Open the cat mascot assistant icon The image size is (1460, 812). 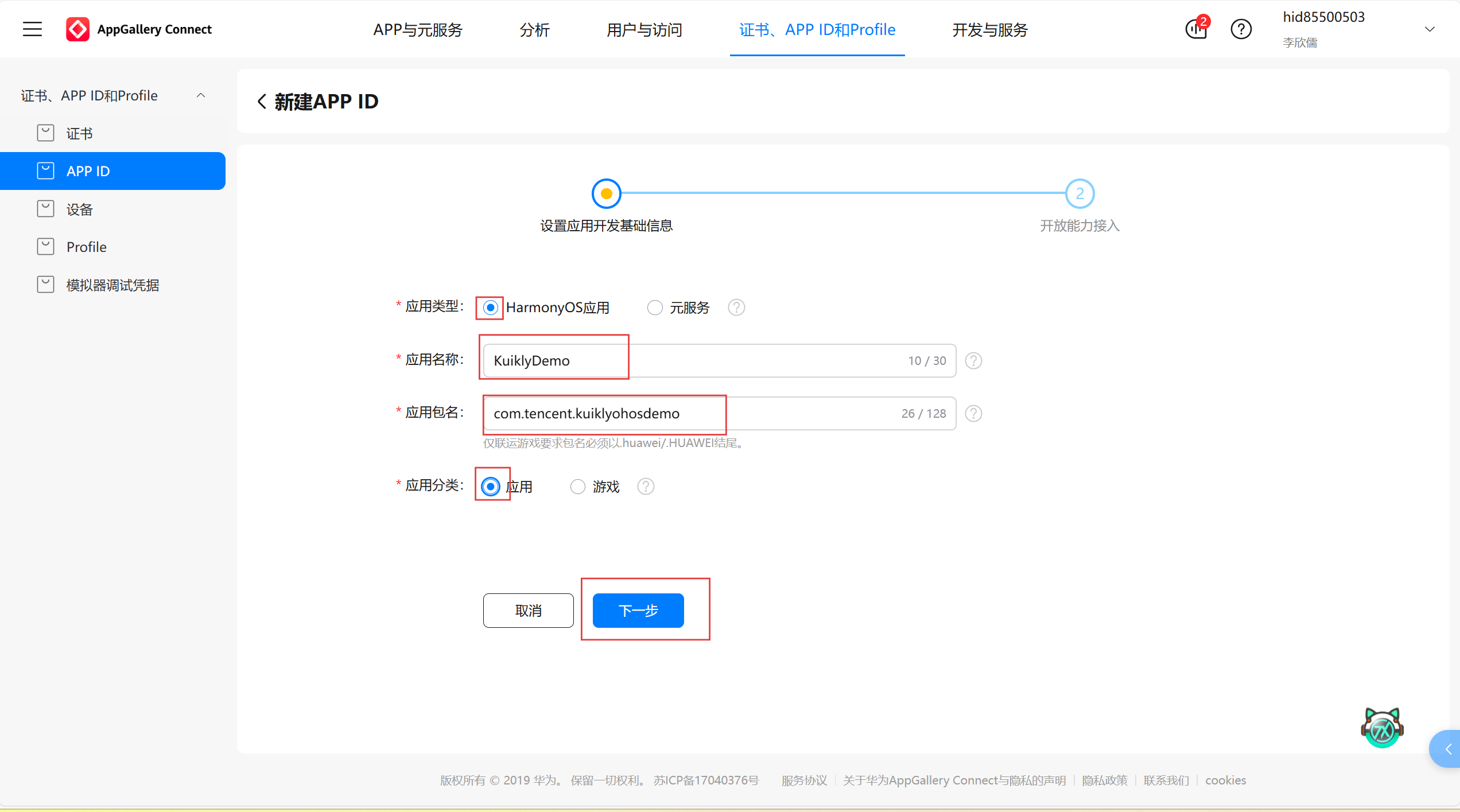1382,728
